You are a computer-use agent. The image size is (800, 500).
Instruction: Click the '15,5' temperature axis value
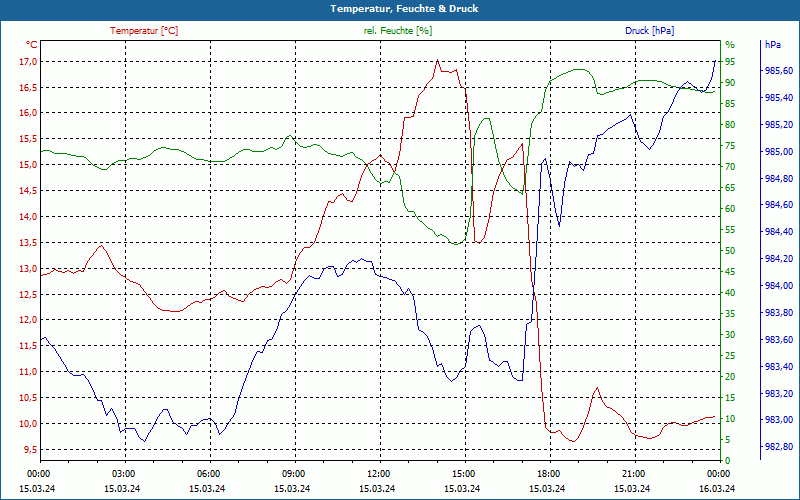click(x=29, y=139)
